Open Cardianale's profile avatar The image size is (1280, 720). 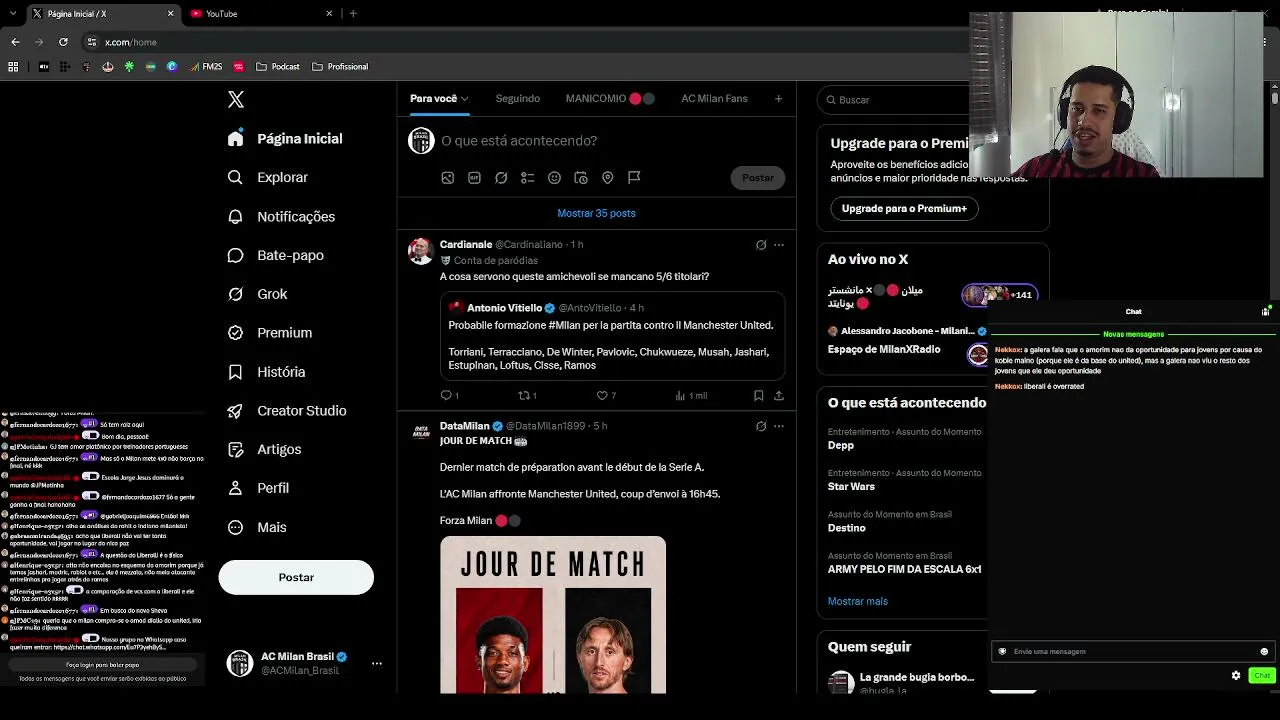click(x=421, y=251)
